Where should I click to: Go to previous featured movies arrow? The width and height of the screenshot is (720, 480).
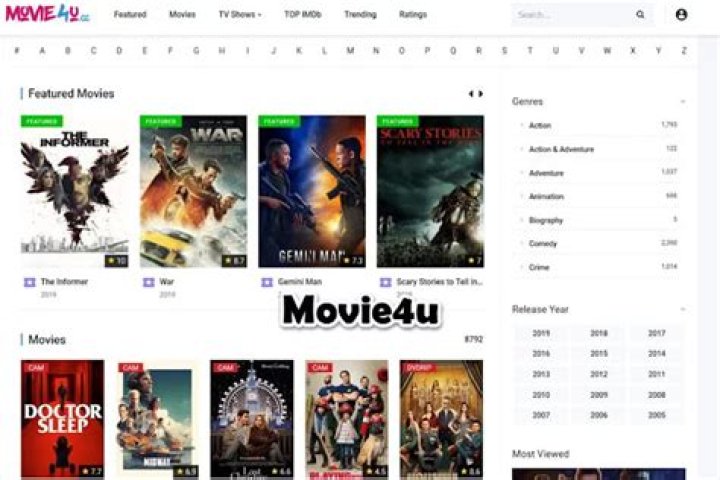(471, 94)
